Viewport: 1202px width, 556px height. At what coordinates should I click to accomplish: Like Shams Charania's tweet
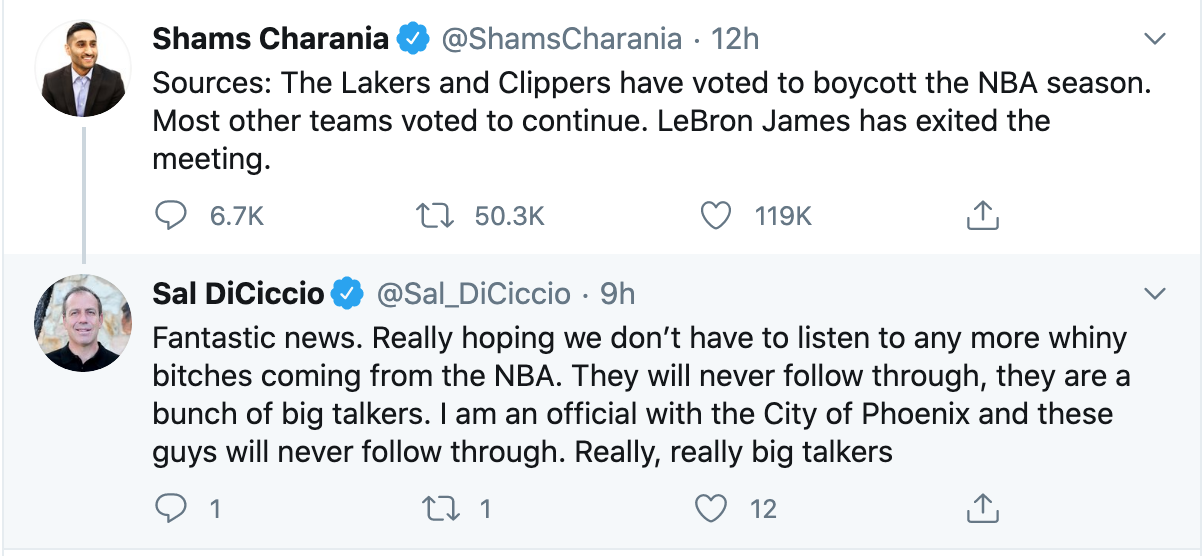715,215
